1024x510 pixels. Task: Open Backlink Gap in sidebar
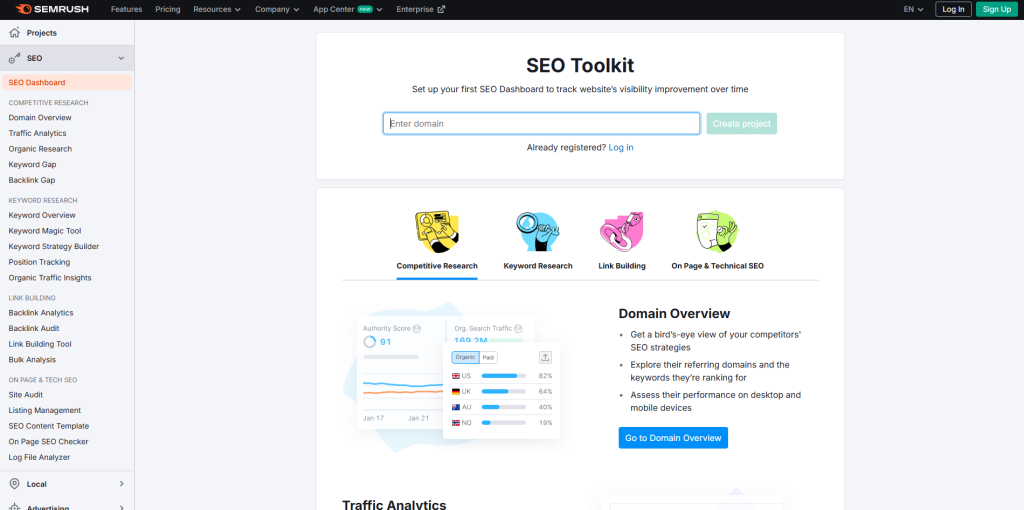(32, 180)
